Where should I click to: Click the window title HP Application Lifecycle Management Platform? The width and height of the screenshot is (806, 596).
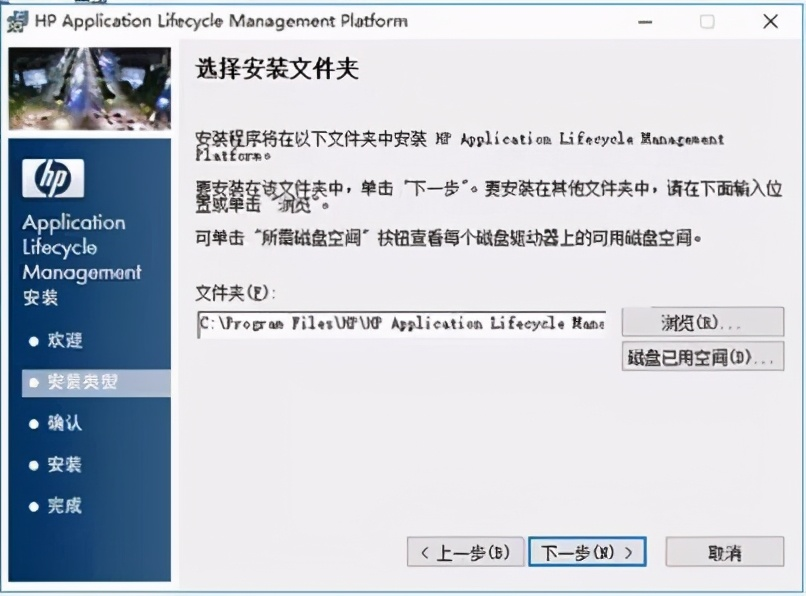tap(221, 21)
